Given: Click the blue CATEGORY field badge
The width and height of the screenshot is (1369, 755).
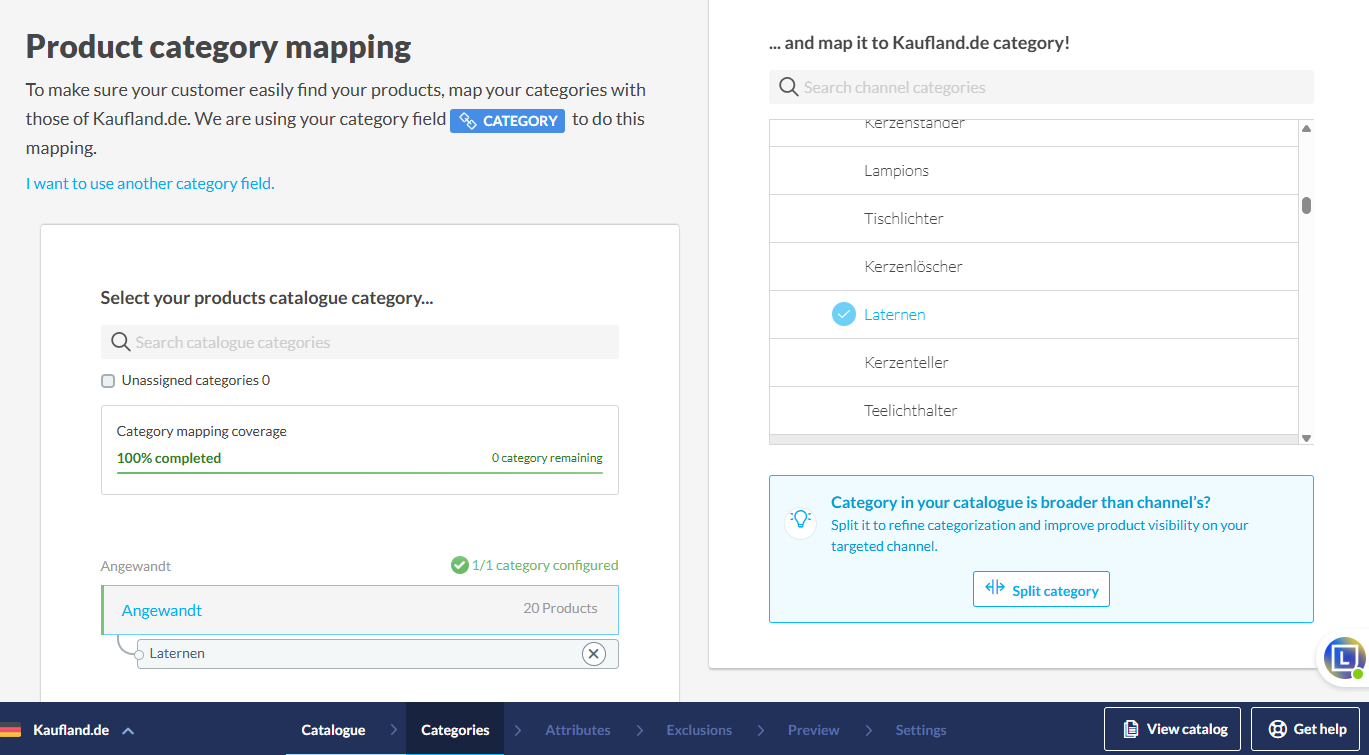Looking at the screenshot, I should tap(507, 121).
